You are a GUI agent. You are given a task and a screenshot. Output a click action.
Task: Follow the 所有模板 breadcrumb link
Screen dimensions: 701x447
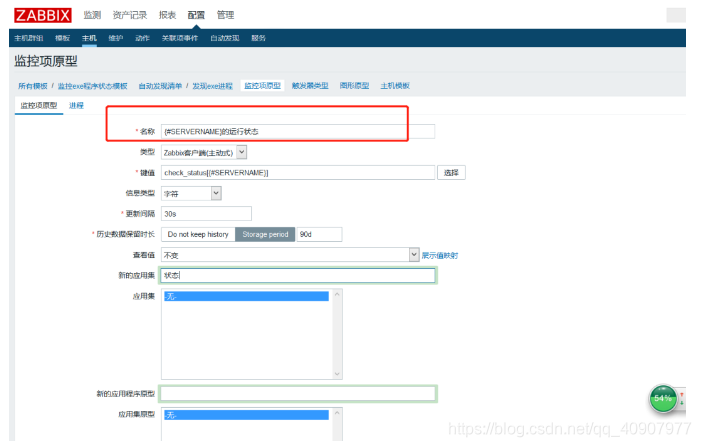(x=33, y=86)
